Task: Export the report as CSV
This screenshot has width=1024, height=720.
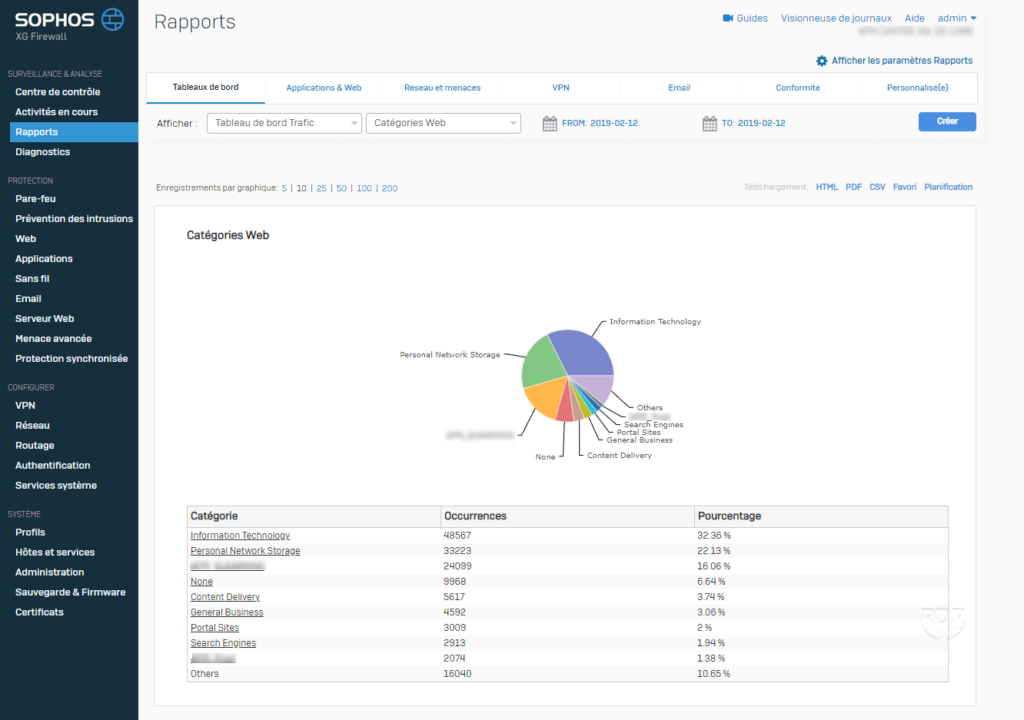Action: (877, 187)
